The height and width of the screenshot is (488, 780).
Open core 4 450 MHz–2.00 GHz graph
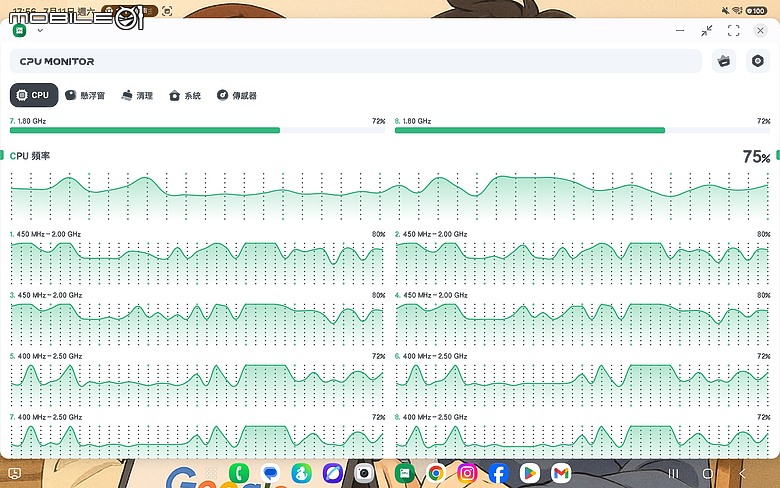pyautogui.click(x=583, y=323)
